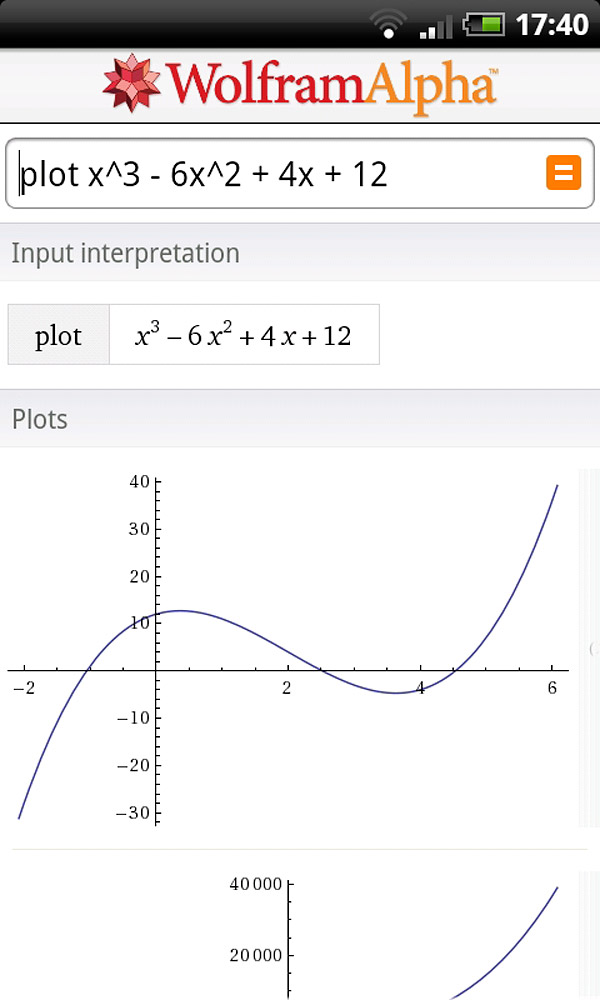Tap the battery indicator icon

(x=485, y=24)
